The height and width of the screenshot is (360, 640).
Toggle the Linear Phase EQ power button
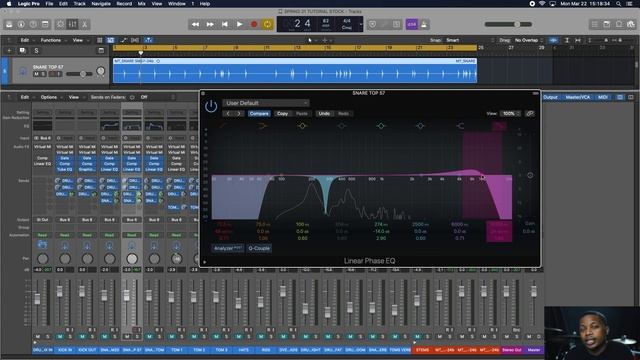point(211,107)
